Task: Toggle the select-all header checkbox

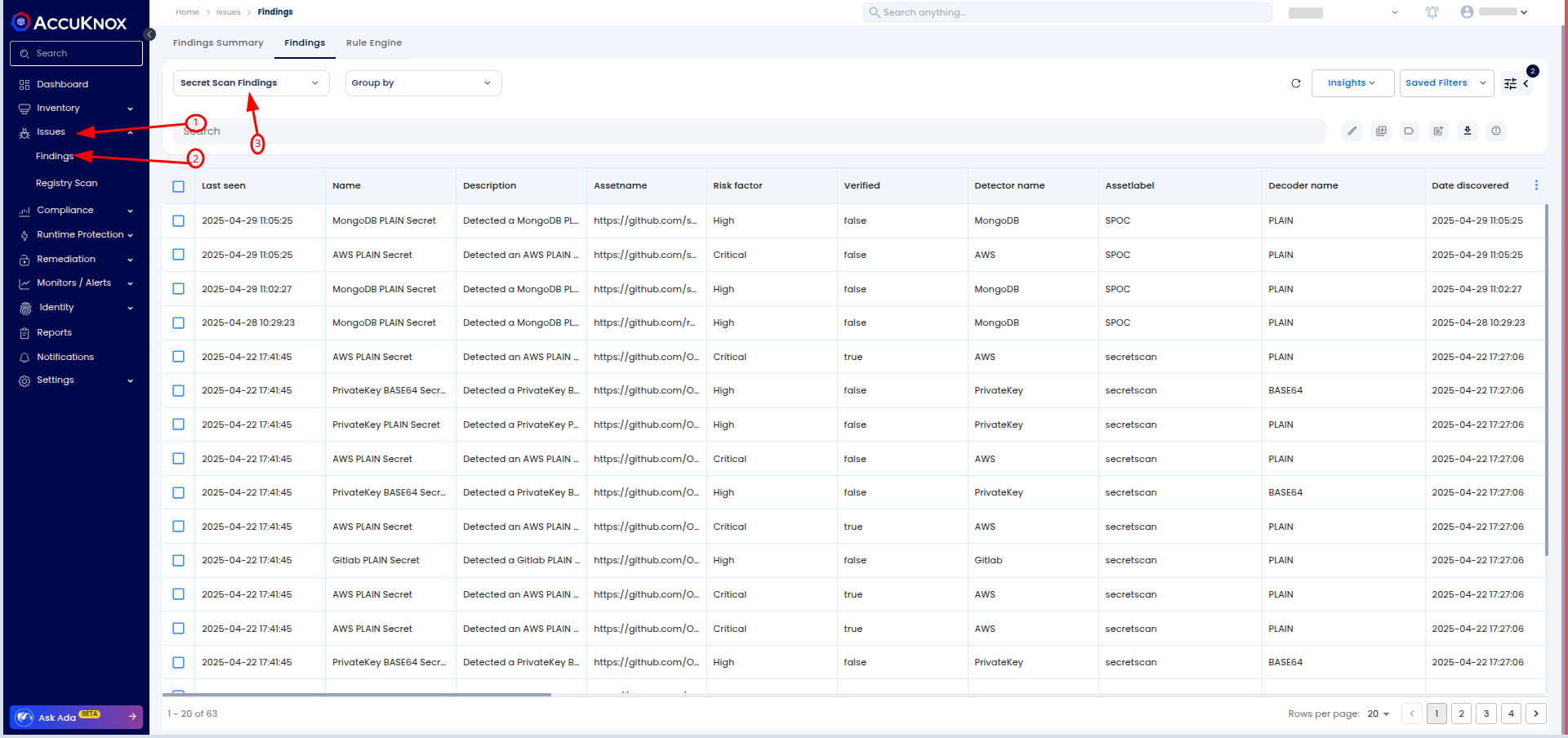Action: [x=179, y=186]
